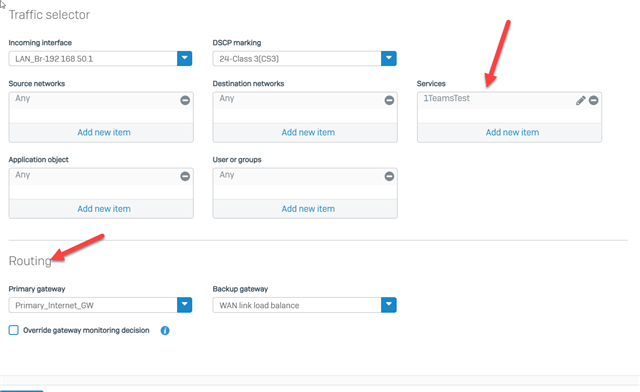
Task: Add new item to Application object
Action: point(104,209)
